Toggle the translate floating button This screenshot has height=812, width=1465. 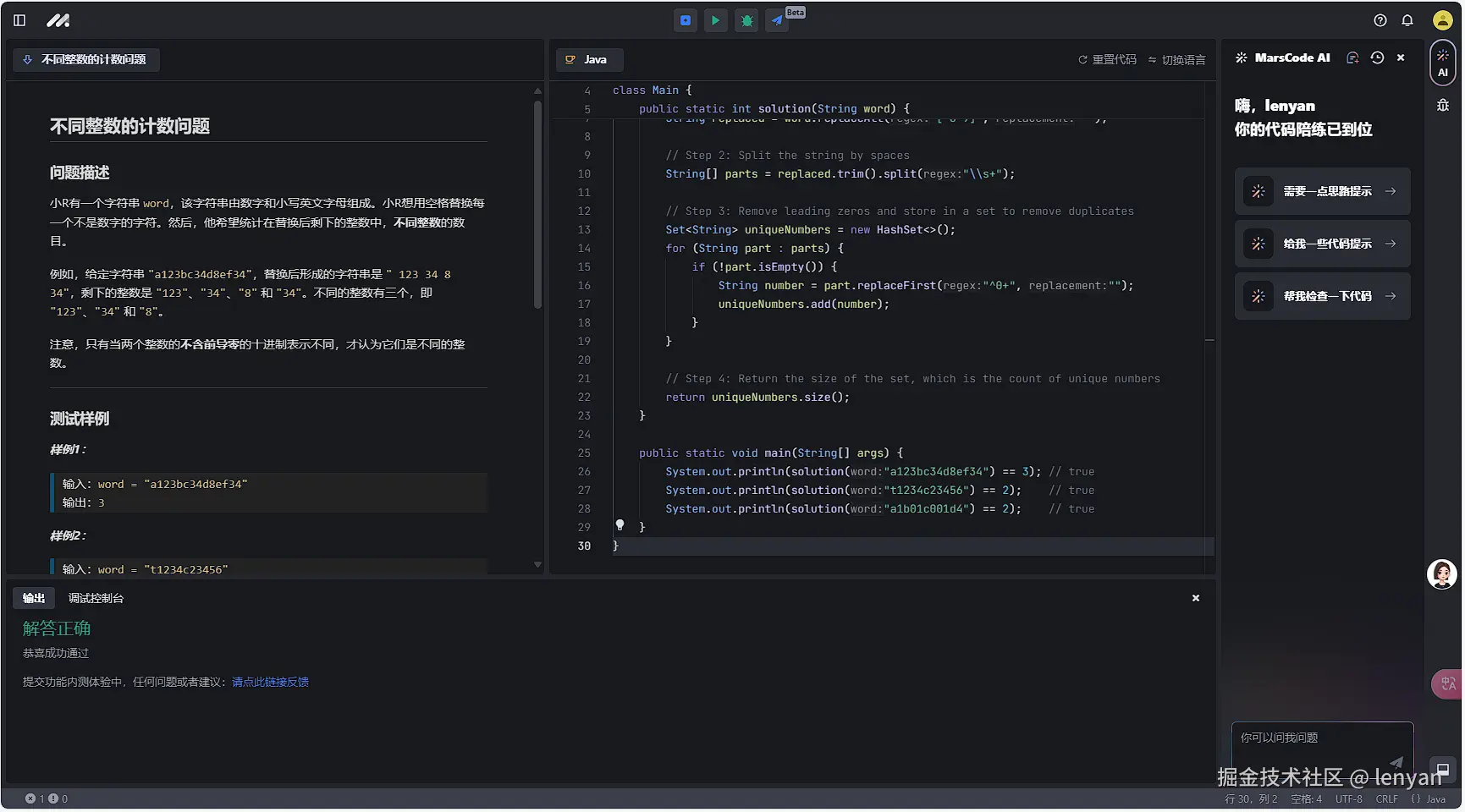click(x=1447, y=683)
